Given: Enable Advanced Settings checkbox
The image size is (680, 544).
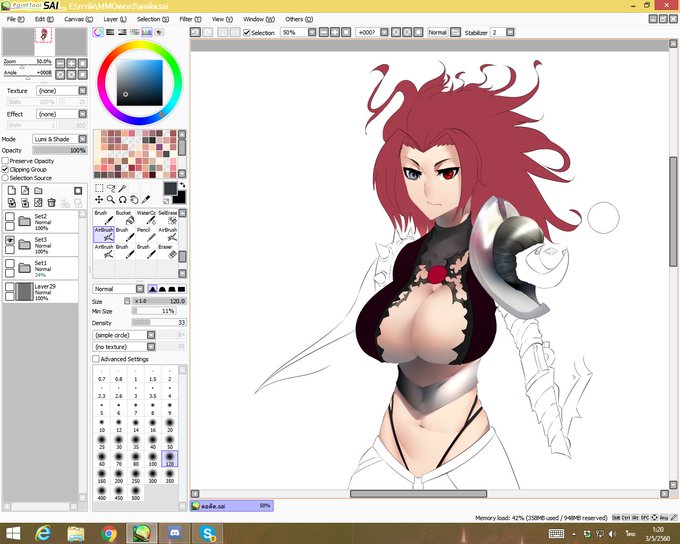Looking at the screenshot, I should (96, 359).
